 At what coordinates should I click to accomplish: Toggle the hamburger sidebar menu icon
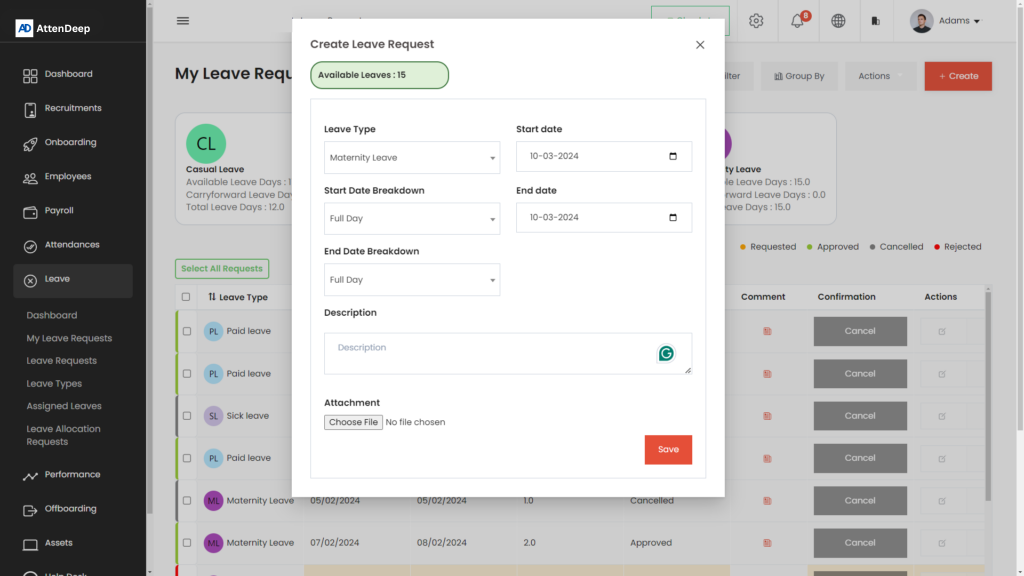pyautogui.click(x=182, y=21)
